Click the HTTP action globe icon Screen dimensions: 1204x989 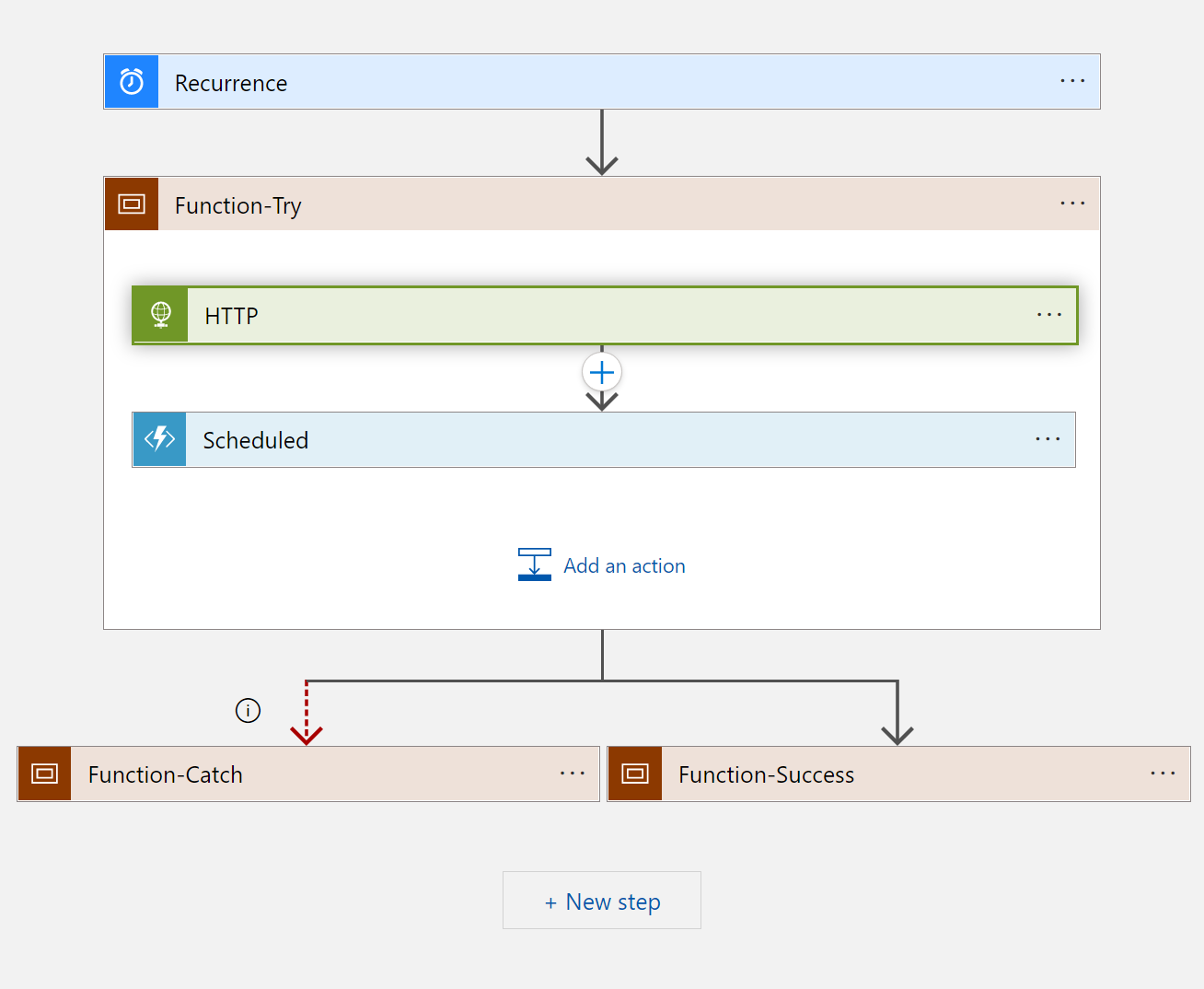(159, 314)
